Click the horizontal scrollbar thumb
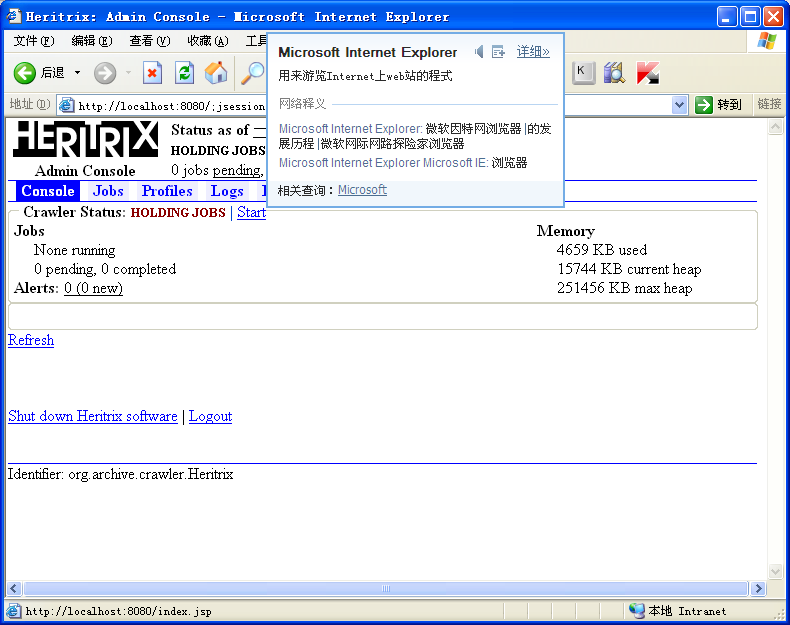The height and width of the screenshot is (625, 790). coord(386,588)
